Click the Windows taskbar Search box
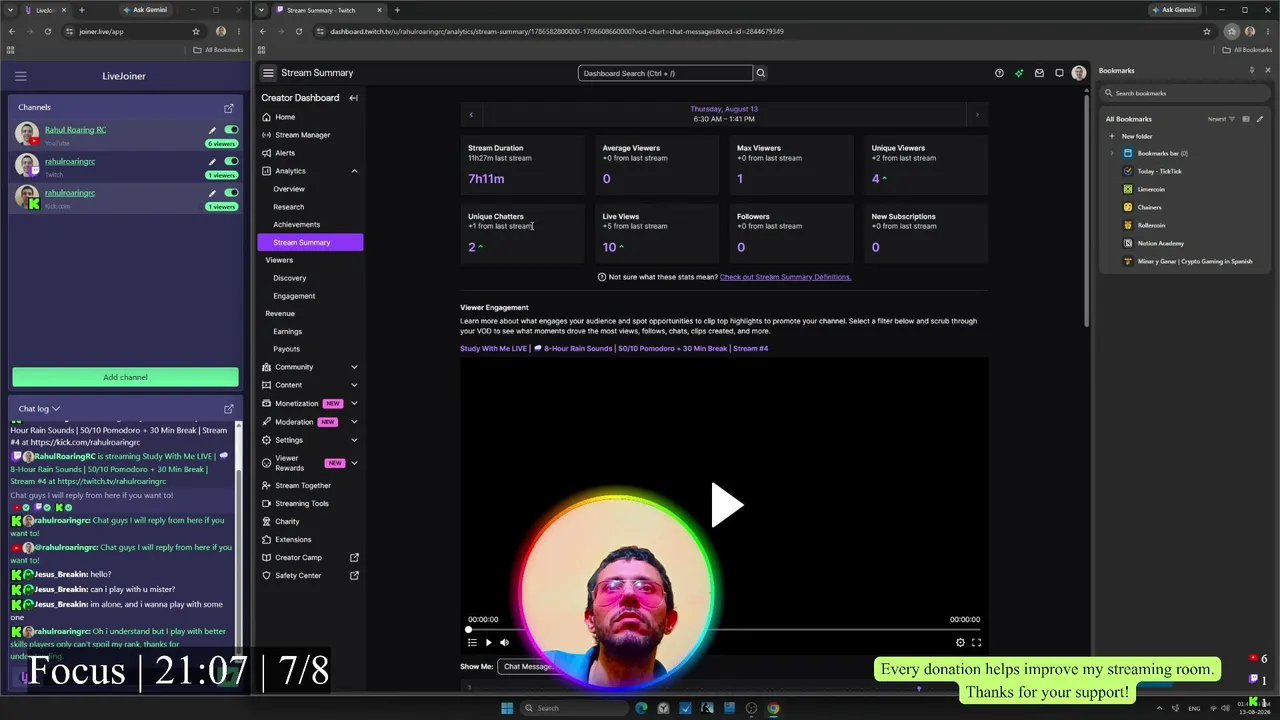 pos(575,708)
